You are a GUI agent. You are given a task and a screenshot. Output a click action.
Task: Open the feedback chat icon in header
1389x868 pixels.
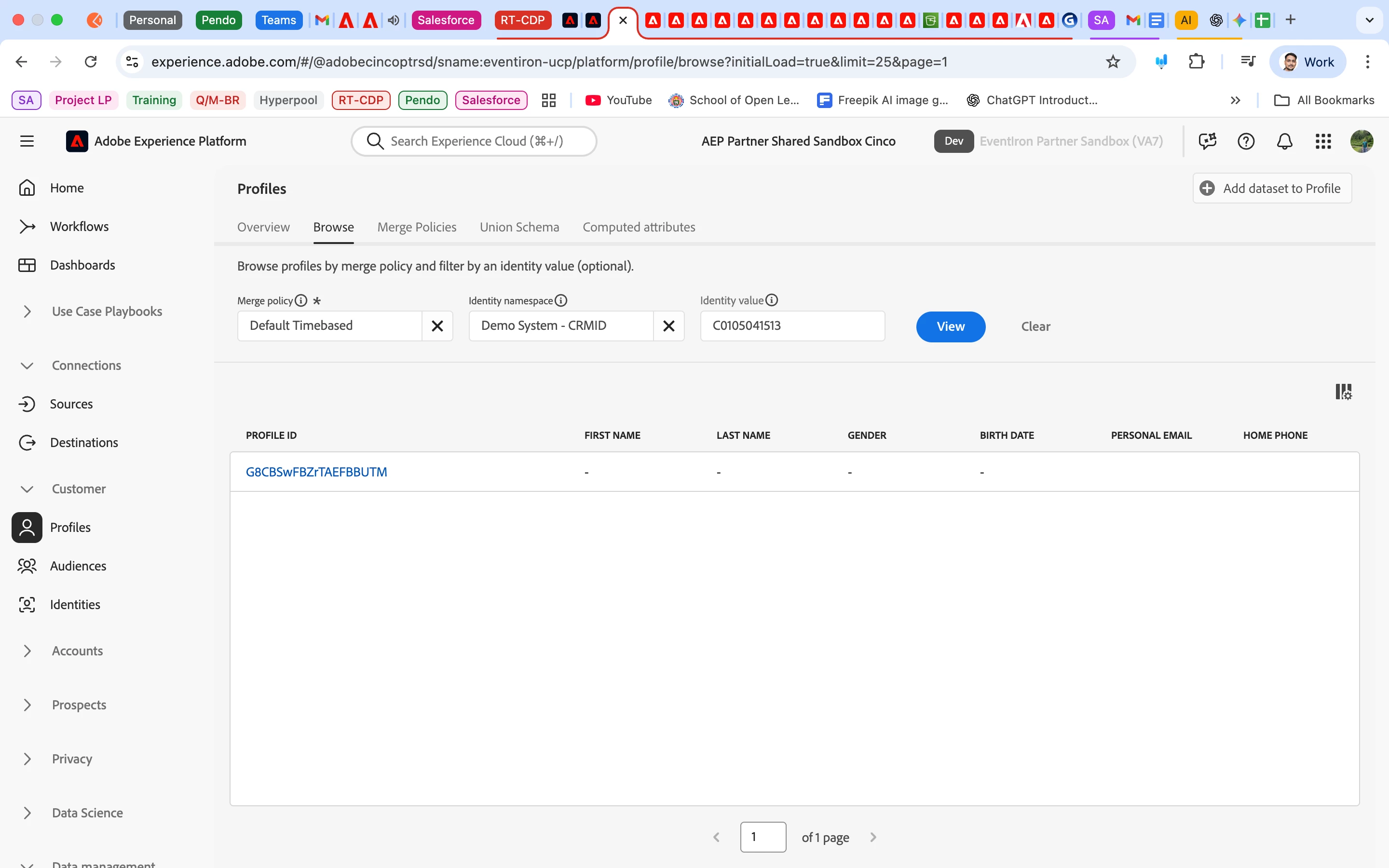1207,141
